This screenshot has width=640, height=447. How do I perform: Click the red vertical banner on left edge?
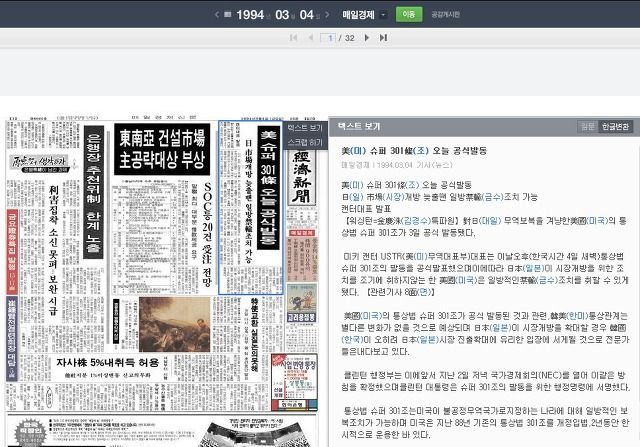(12, 251)
